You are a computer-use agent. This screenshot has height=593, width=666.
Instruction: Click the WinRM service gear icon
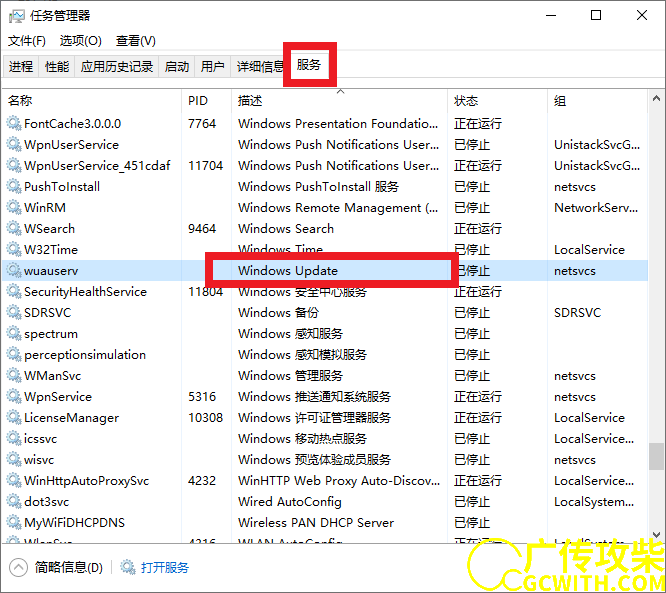click(14, 207)
